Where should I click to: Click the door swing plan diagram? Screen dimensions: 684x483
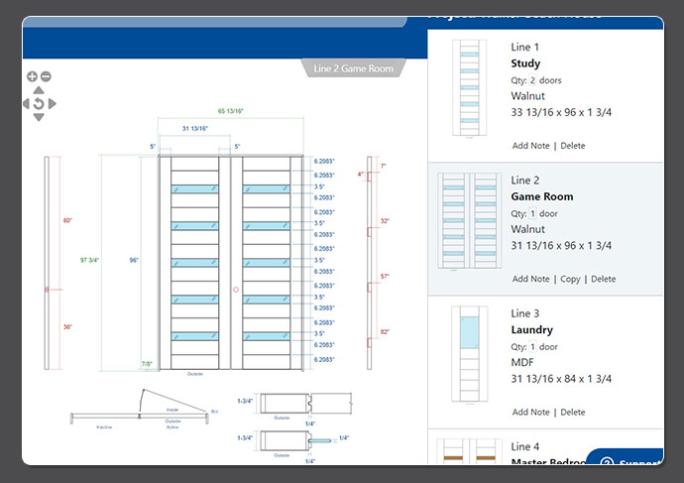[x=144, y=408]
